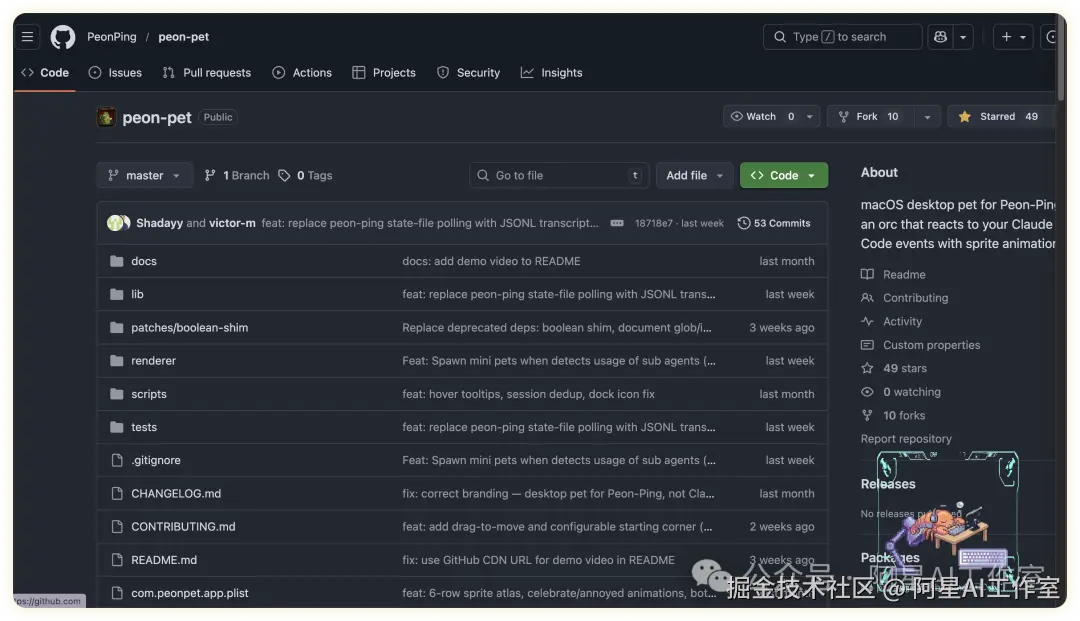The height and width of the screenshot is (621, 1080).
Task: Click the plus create-new button
Action: pos(1006,36)
